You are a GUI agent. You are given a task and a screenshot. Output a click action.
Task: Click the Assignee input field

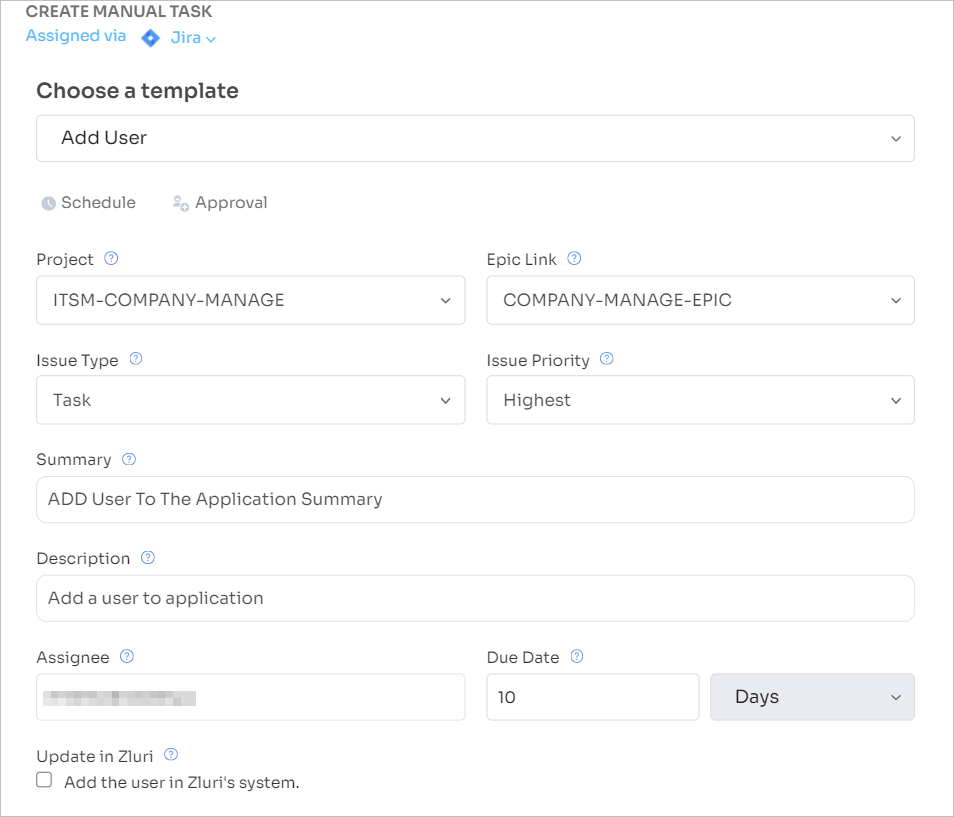pyautogui.click(x=251, y=697)
